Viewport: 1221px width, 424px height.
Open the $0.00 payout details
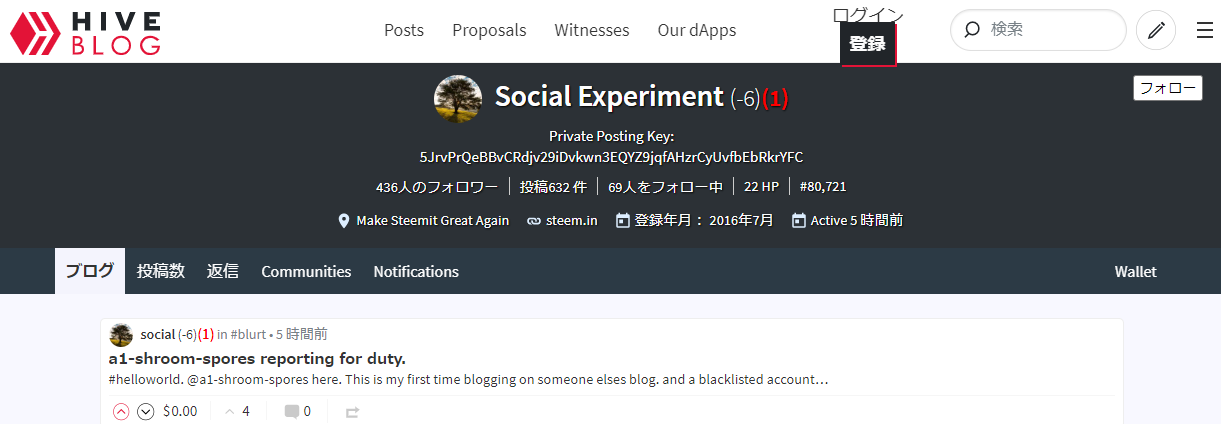point(180,411)
